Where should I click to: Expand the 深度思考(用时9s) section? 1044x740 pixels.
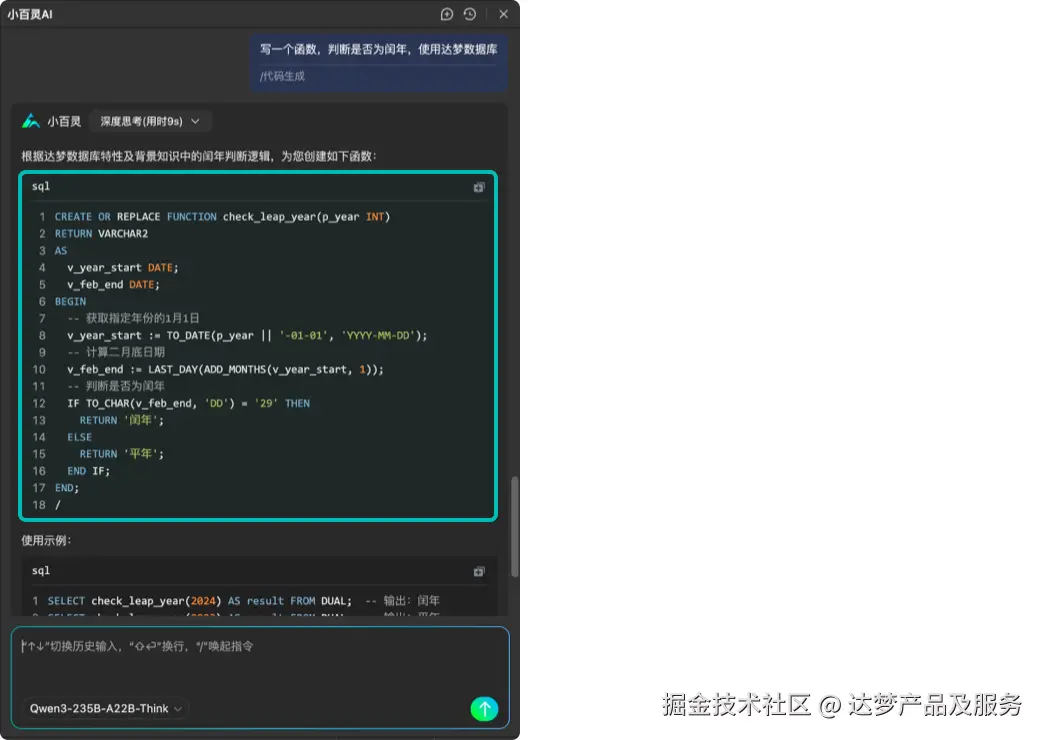(150, 121)
